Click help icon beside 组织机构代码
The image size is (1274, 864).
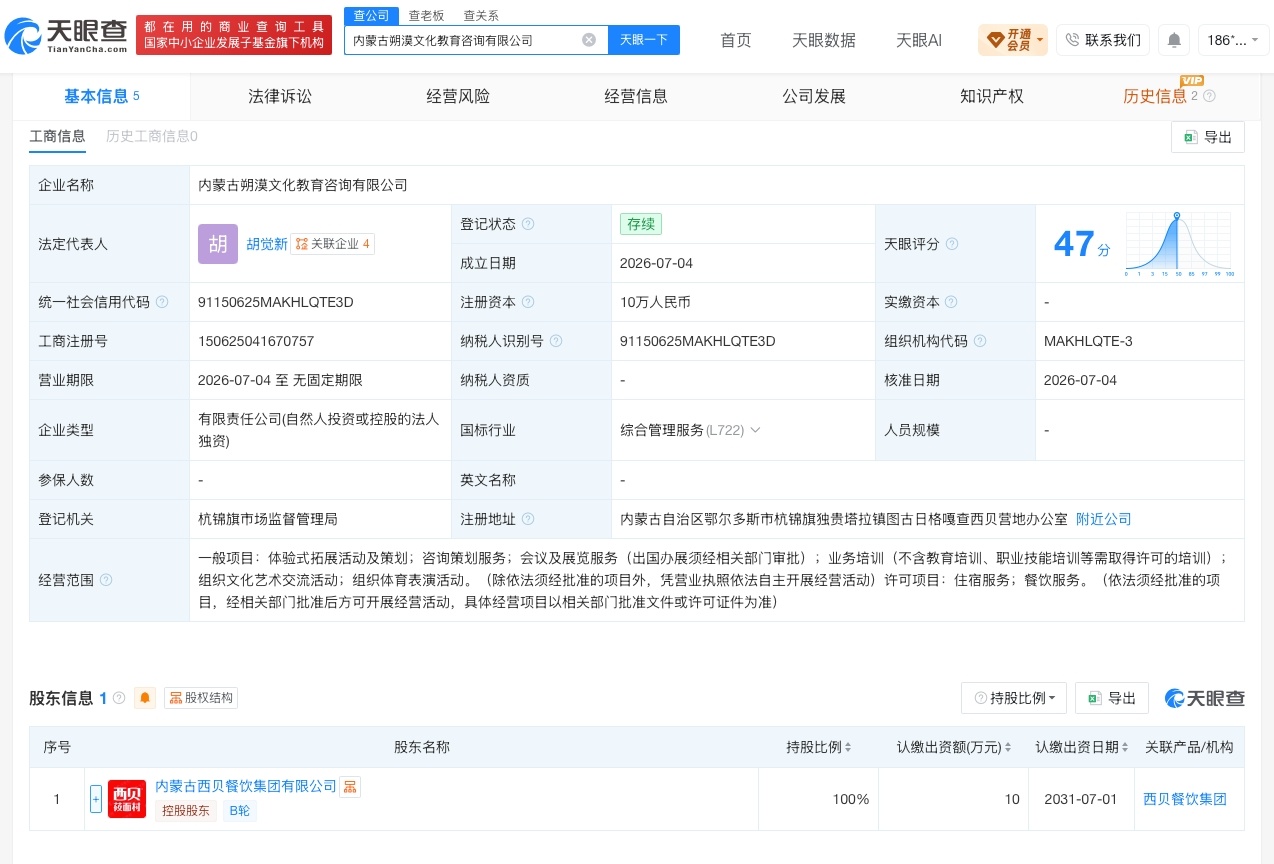980,341
